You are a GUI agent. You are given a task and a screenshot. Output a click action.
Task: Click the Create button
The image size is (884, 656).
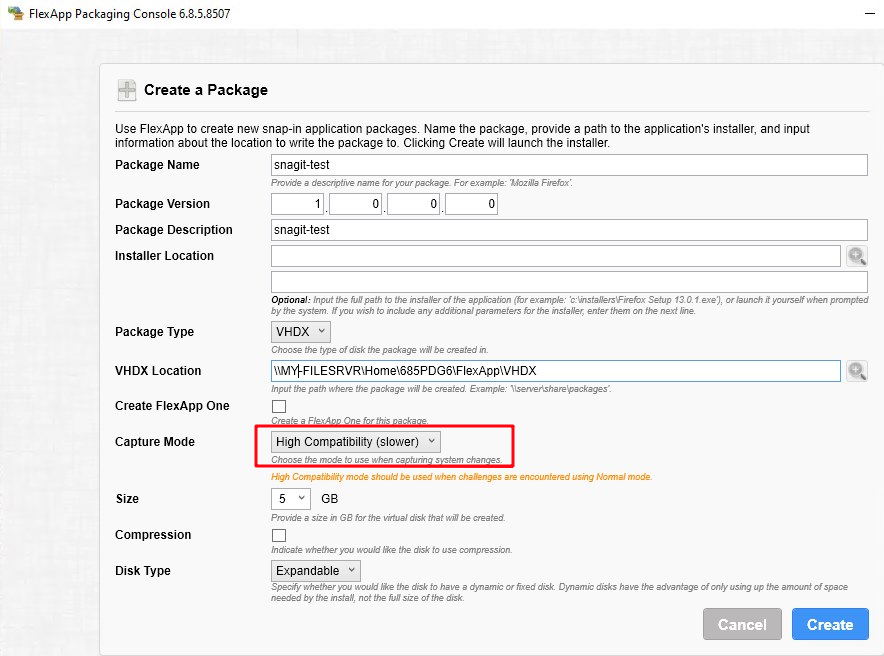830,624
